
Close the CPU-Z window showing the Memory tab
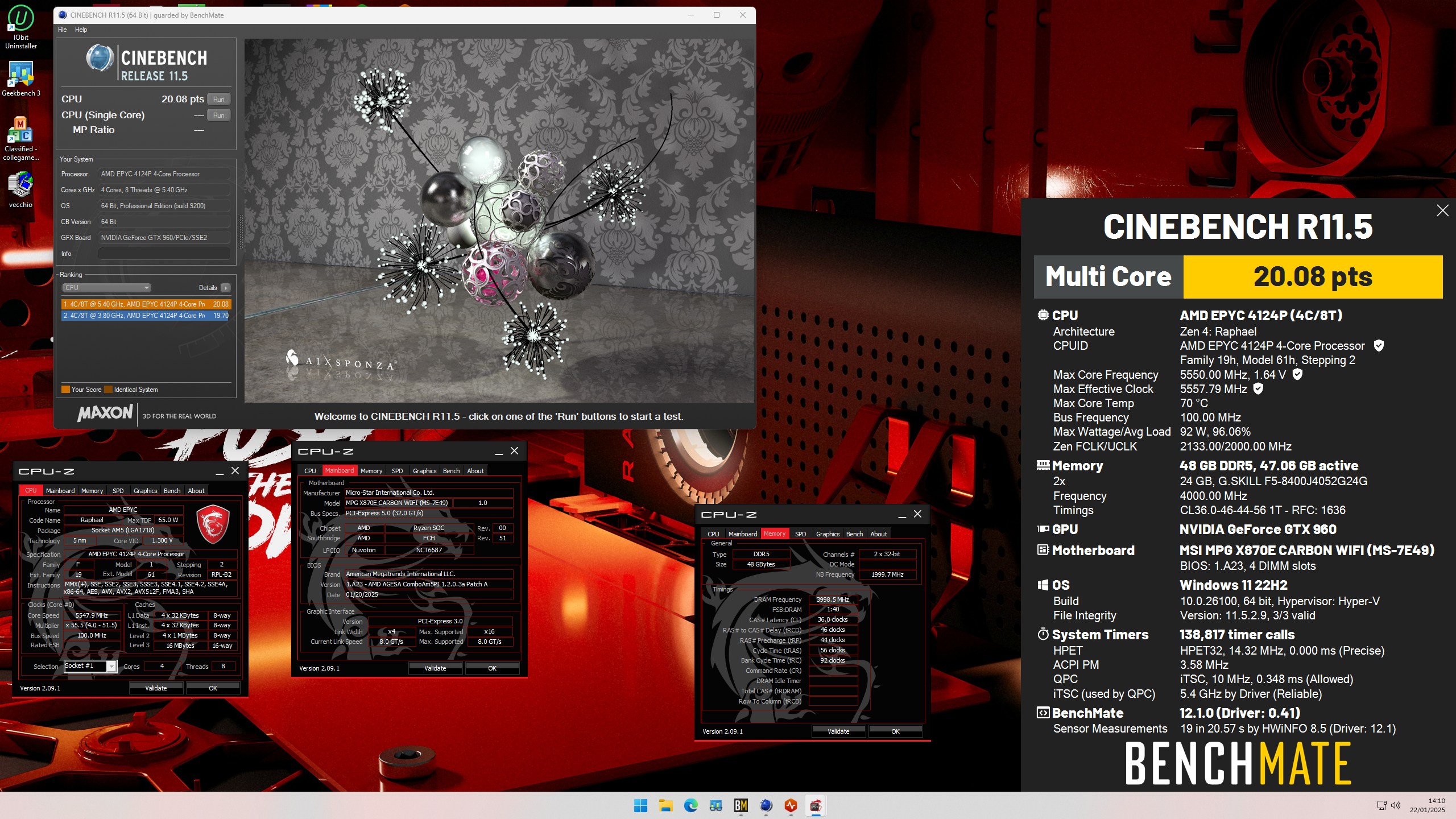[917, 514]
